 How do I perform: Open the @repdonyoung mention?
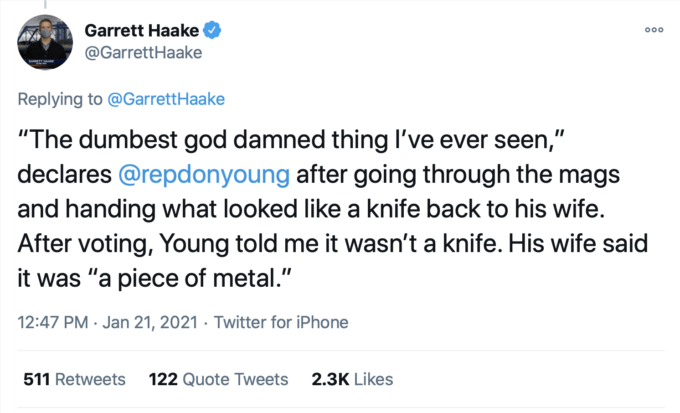(x=205, y=174)
